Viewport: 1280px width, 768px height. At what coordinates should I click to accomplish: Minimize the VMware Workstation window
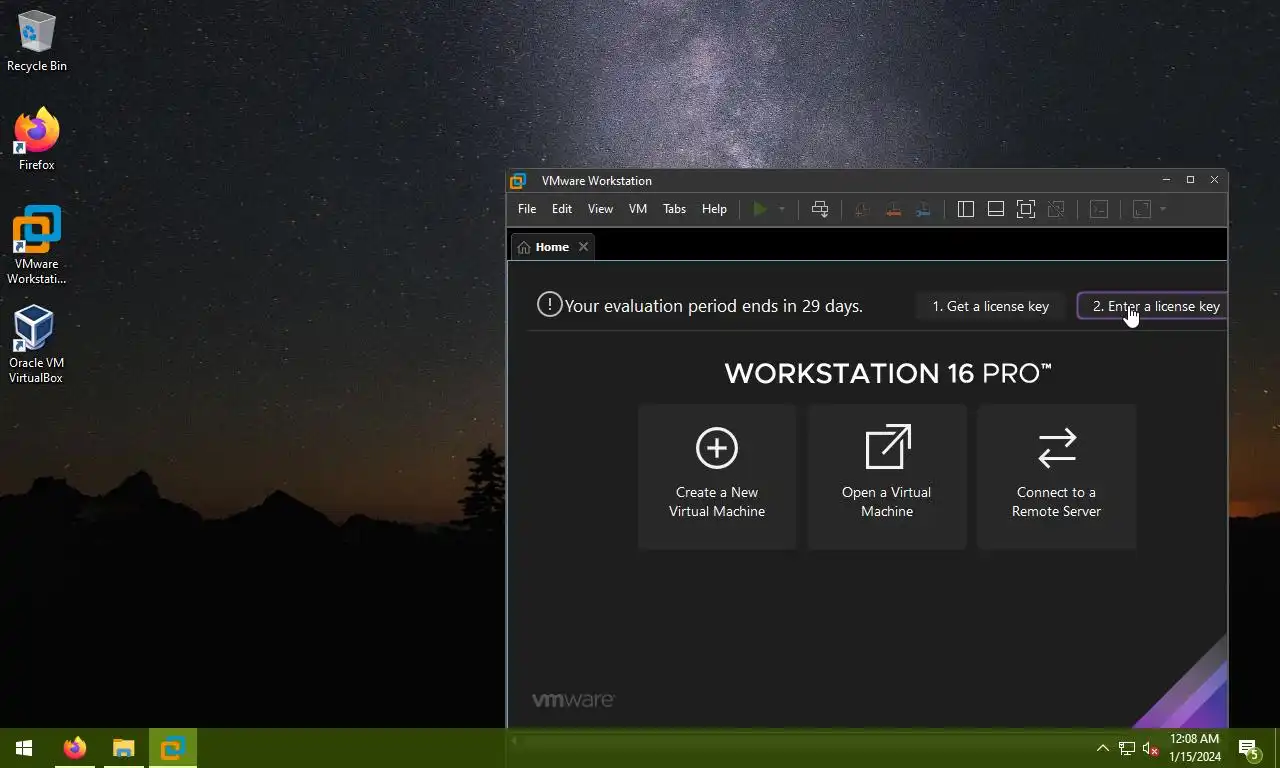[x=1166, y=180]
